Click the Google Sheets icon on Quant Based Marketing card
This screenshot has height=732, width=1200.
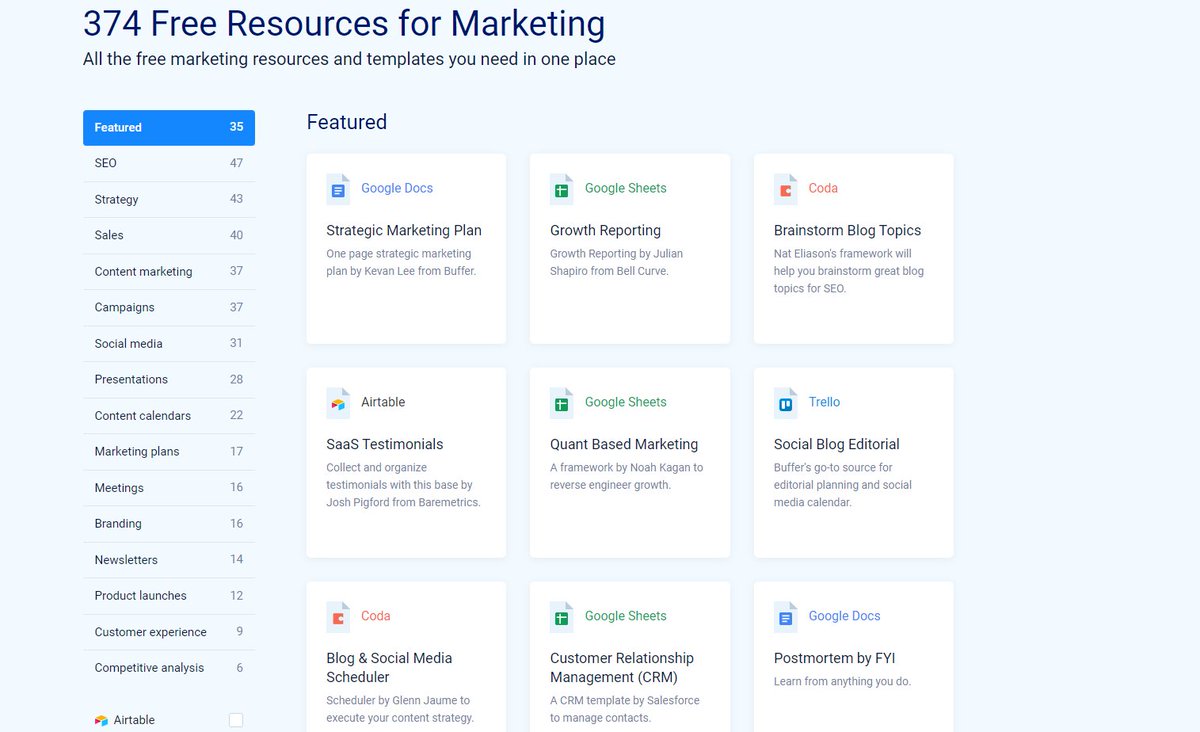(x=562, y=403)
